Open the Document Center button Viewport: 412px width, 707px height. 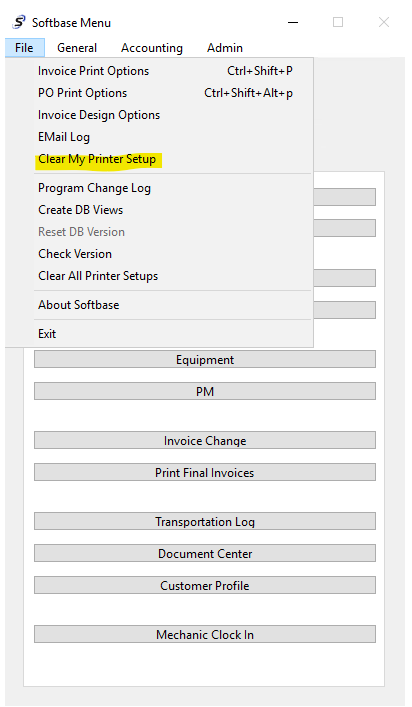[205, 553]
